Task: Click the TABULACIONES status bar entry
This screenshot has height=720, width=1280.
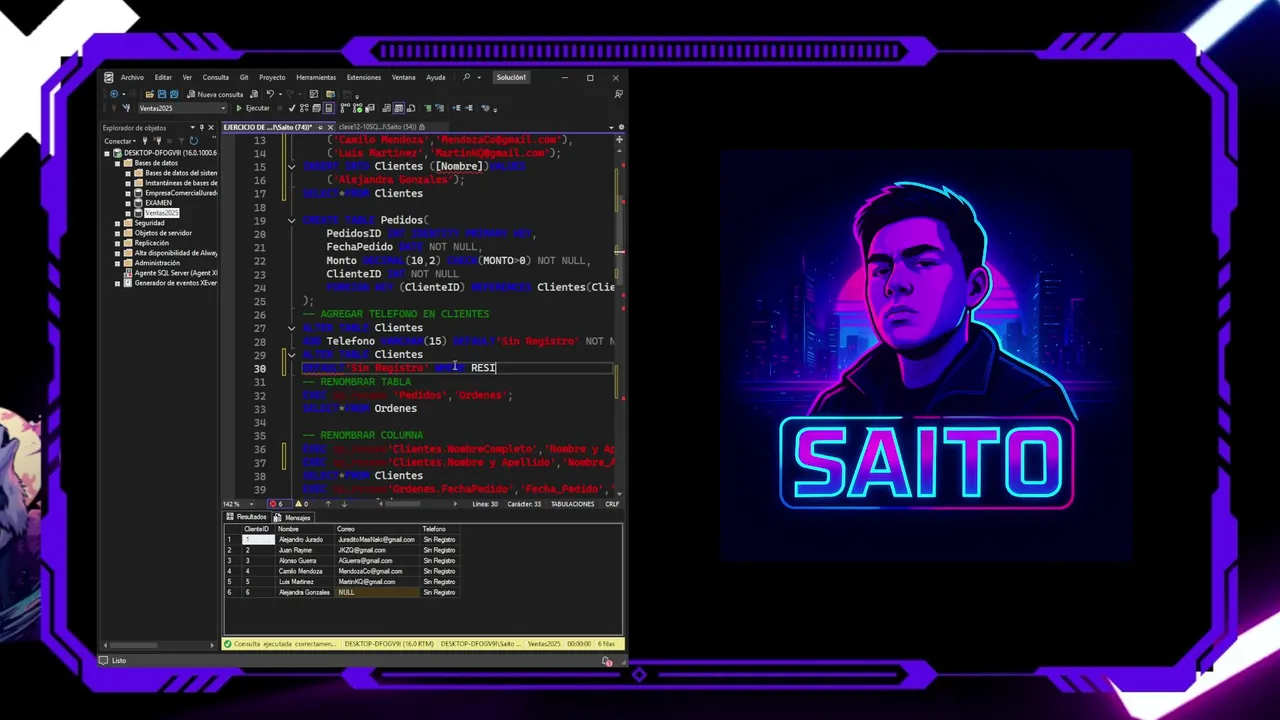Action: pos(573,504)
